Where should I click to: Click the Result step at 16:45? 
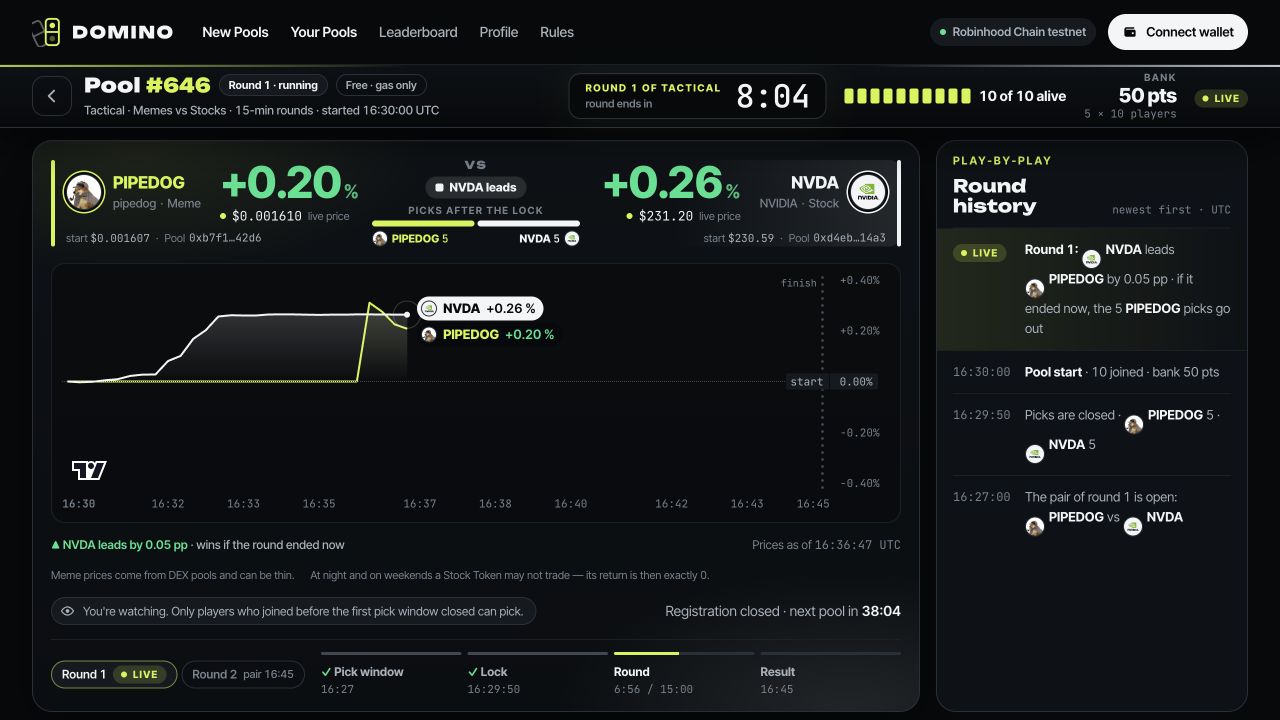(x=830, y=674)
